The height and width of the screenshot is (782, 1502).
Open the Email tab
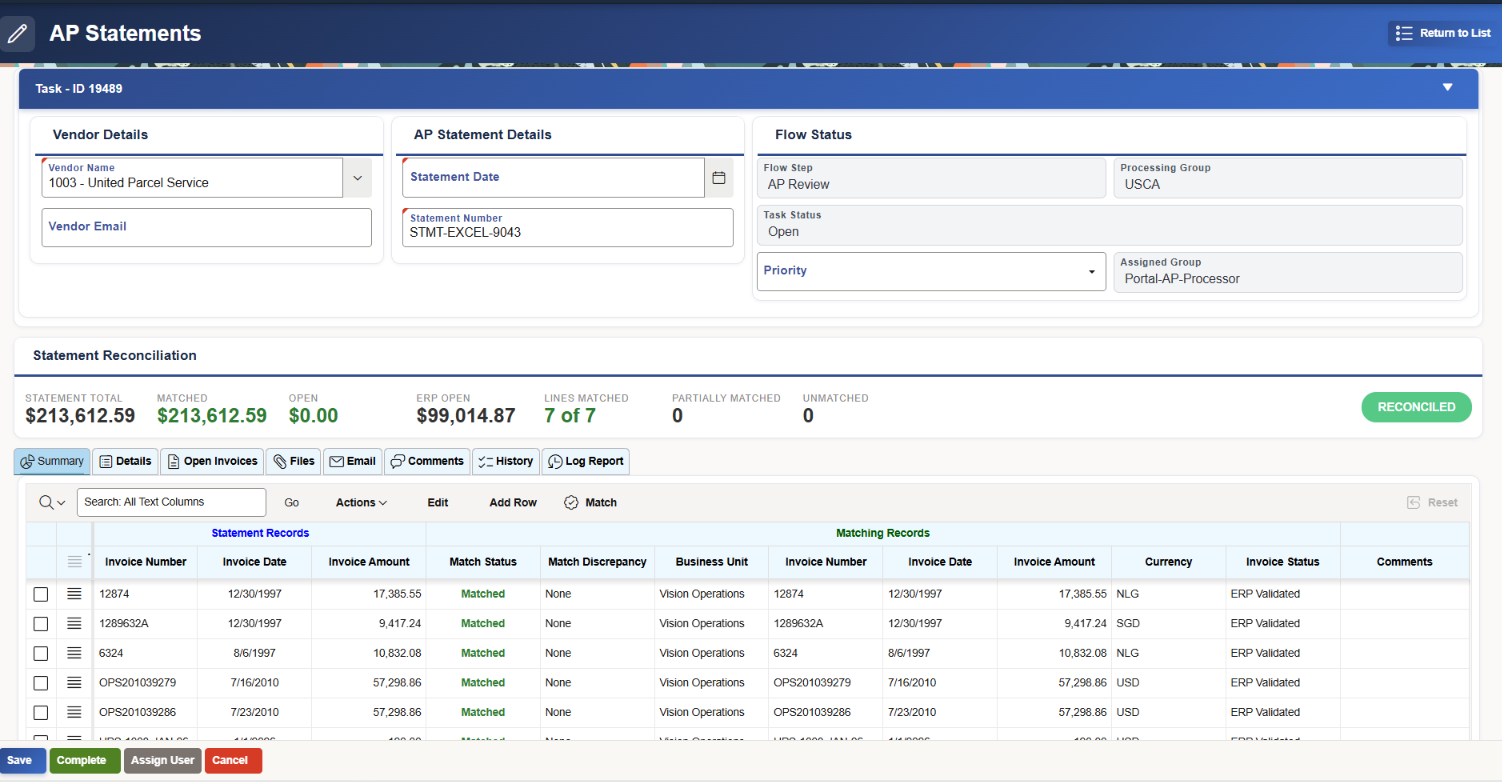tap(352, 461)
